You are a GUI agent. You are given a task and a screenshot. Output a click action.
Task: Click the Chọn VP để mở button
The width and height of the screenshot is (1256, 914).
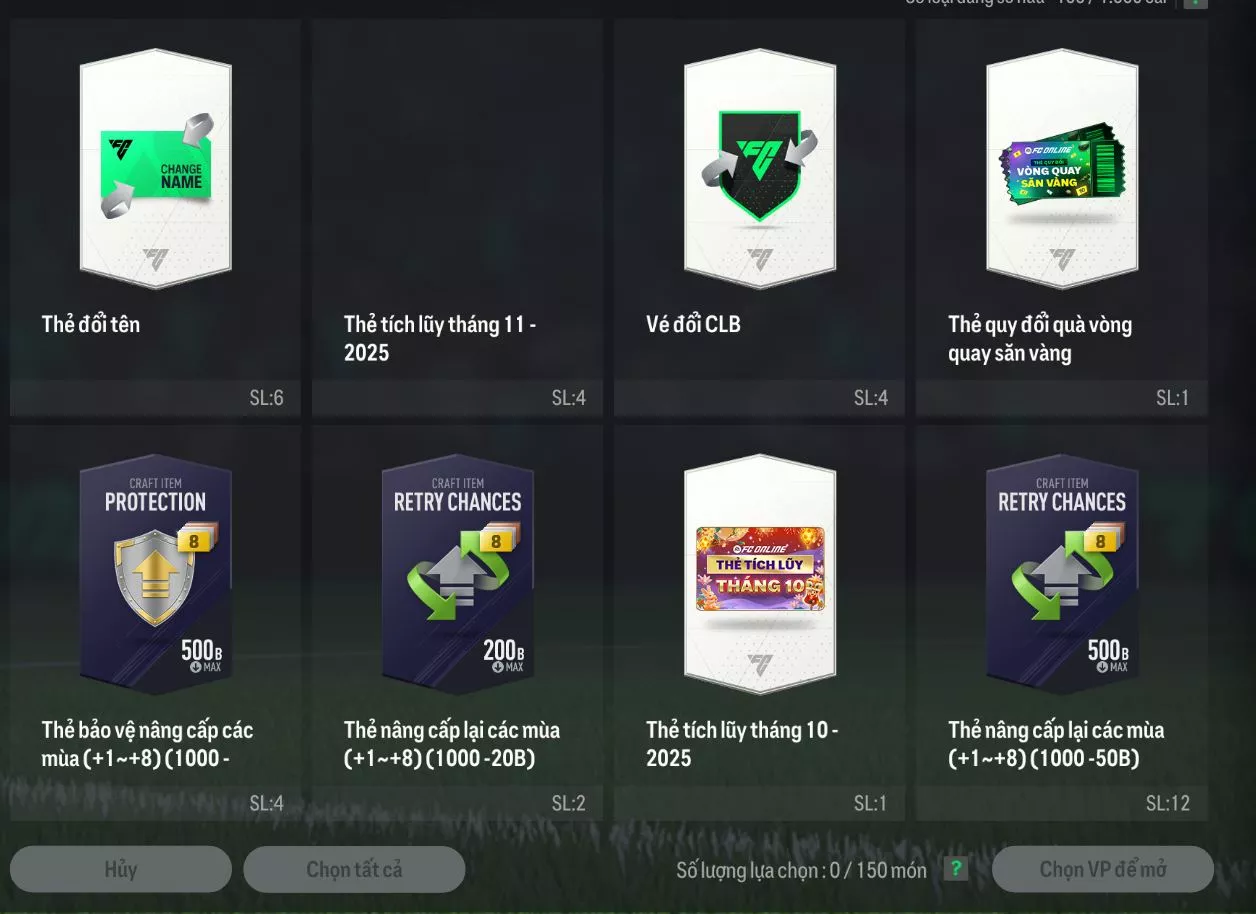coord(1103,869)
